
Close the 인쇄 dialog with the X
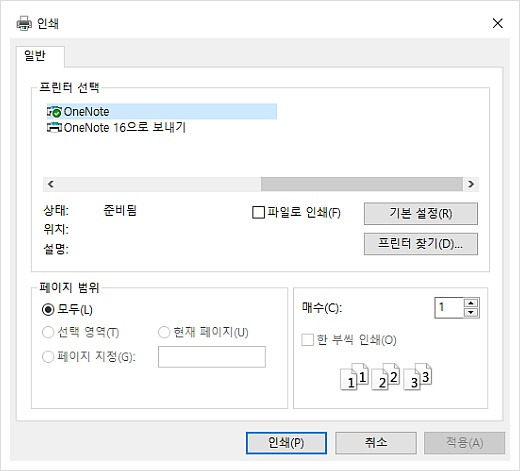tap(497, 23)
